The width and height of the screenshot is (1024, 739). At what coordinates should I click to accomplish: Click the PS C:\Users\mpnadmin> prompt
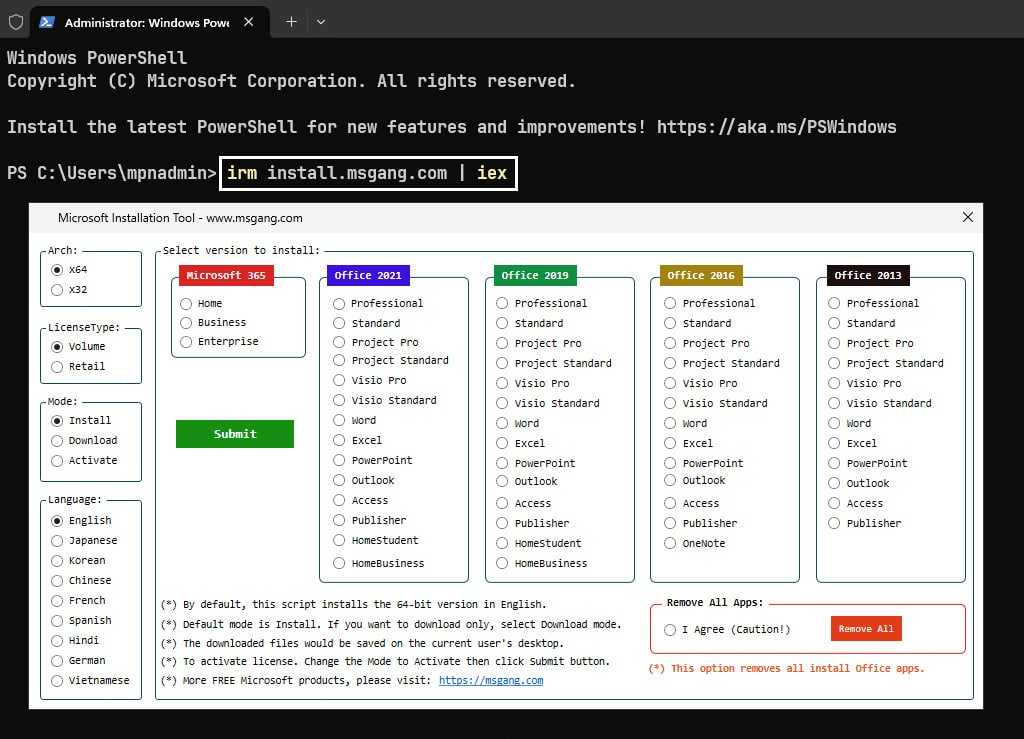tap(112, 173)
